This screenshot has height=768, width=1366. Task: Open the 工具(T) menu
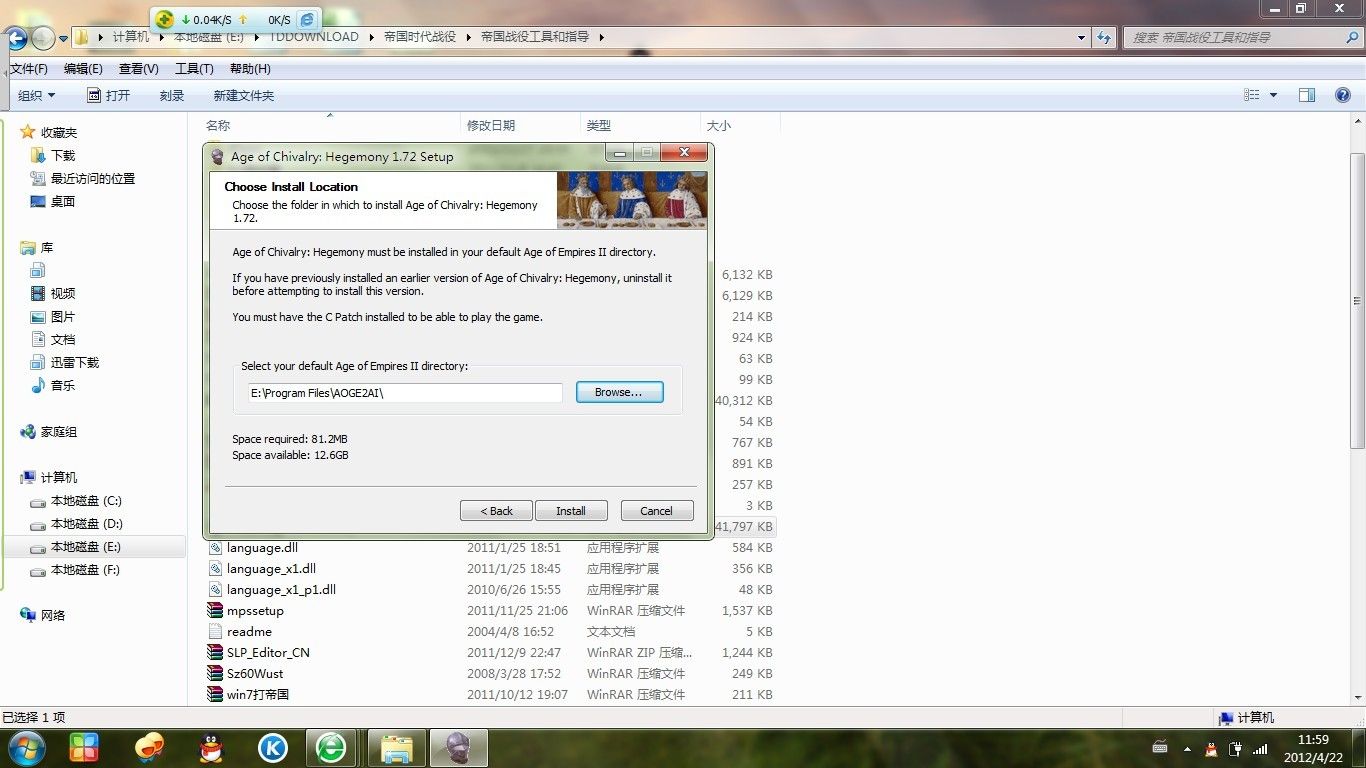point(194,69)
